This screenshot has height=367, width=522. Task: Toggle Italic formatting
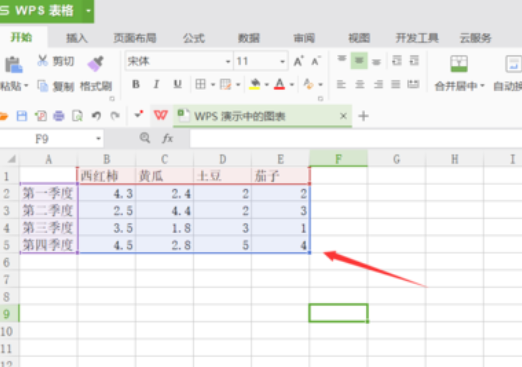click(156, 84)
